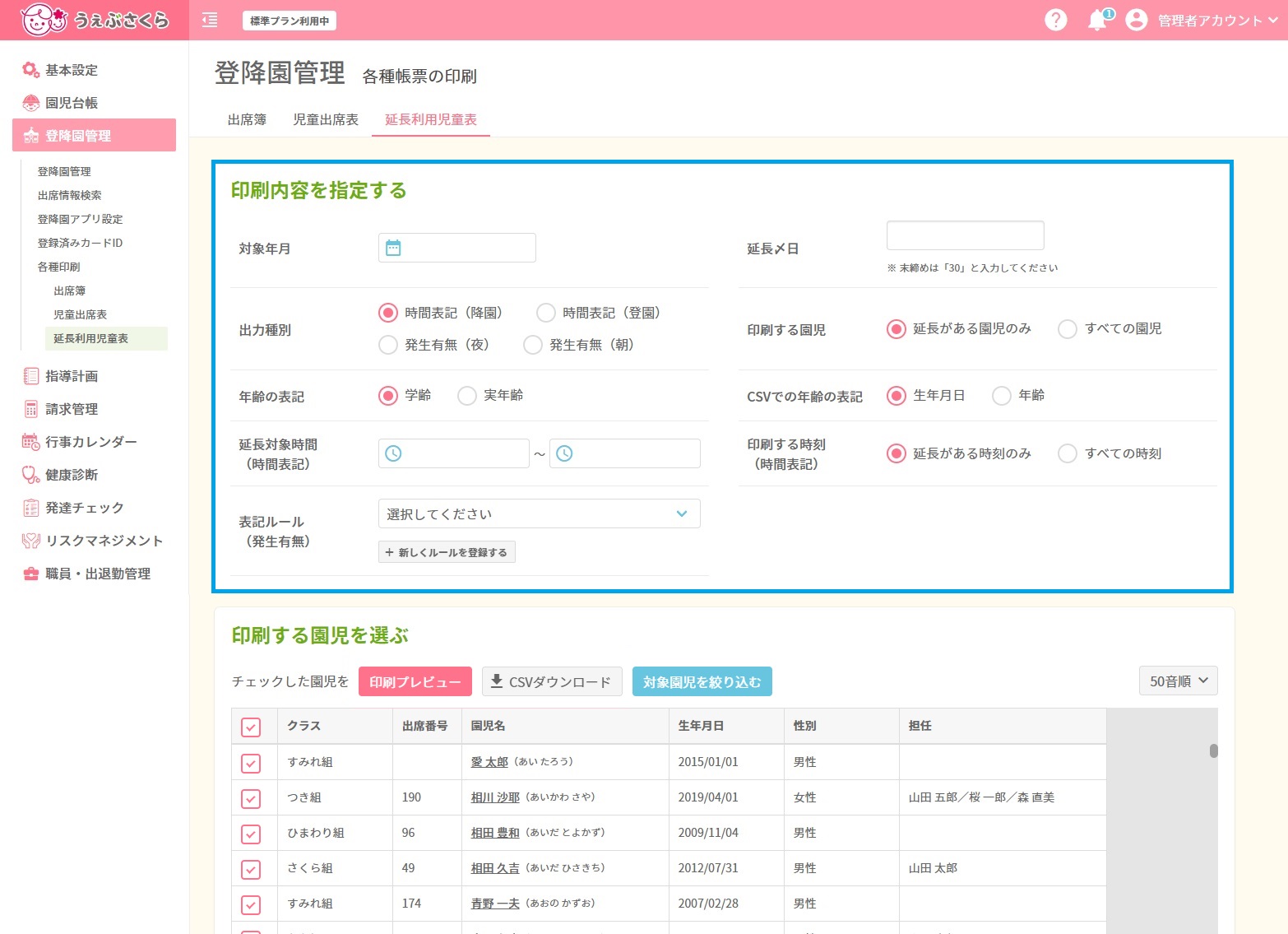Screen dimensions: 1288x934
Task: Click the calendar icon in 対象年月 field
Action: click(x=393, y=248)
